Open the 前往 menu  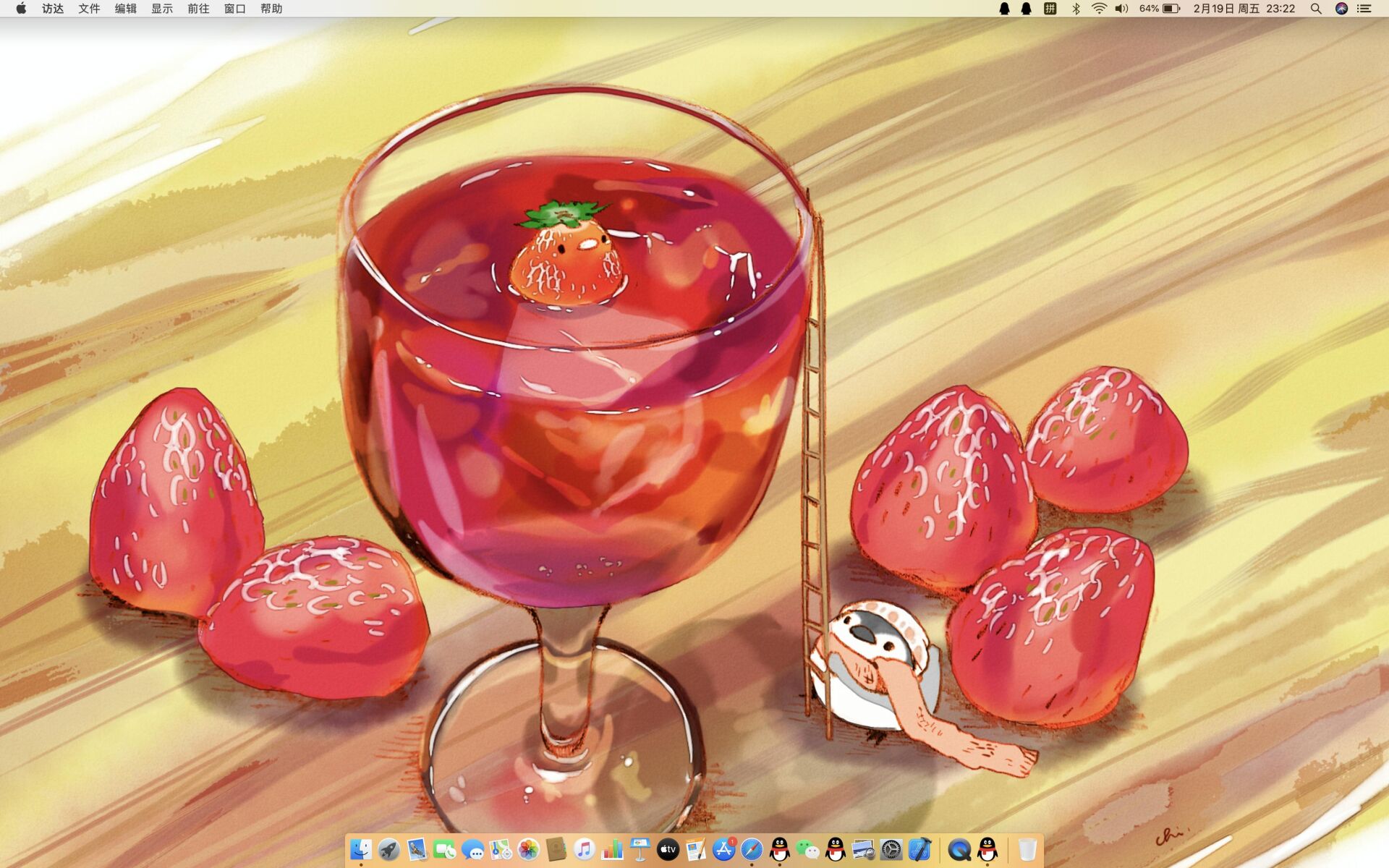198,9
